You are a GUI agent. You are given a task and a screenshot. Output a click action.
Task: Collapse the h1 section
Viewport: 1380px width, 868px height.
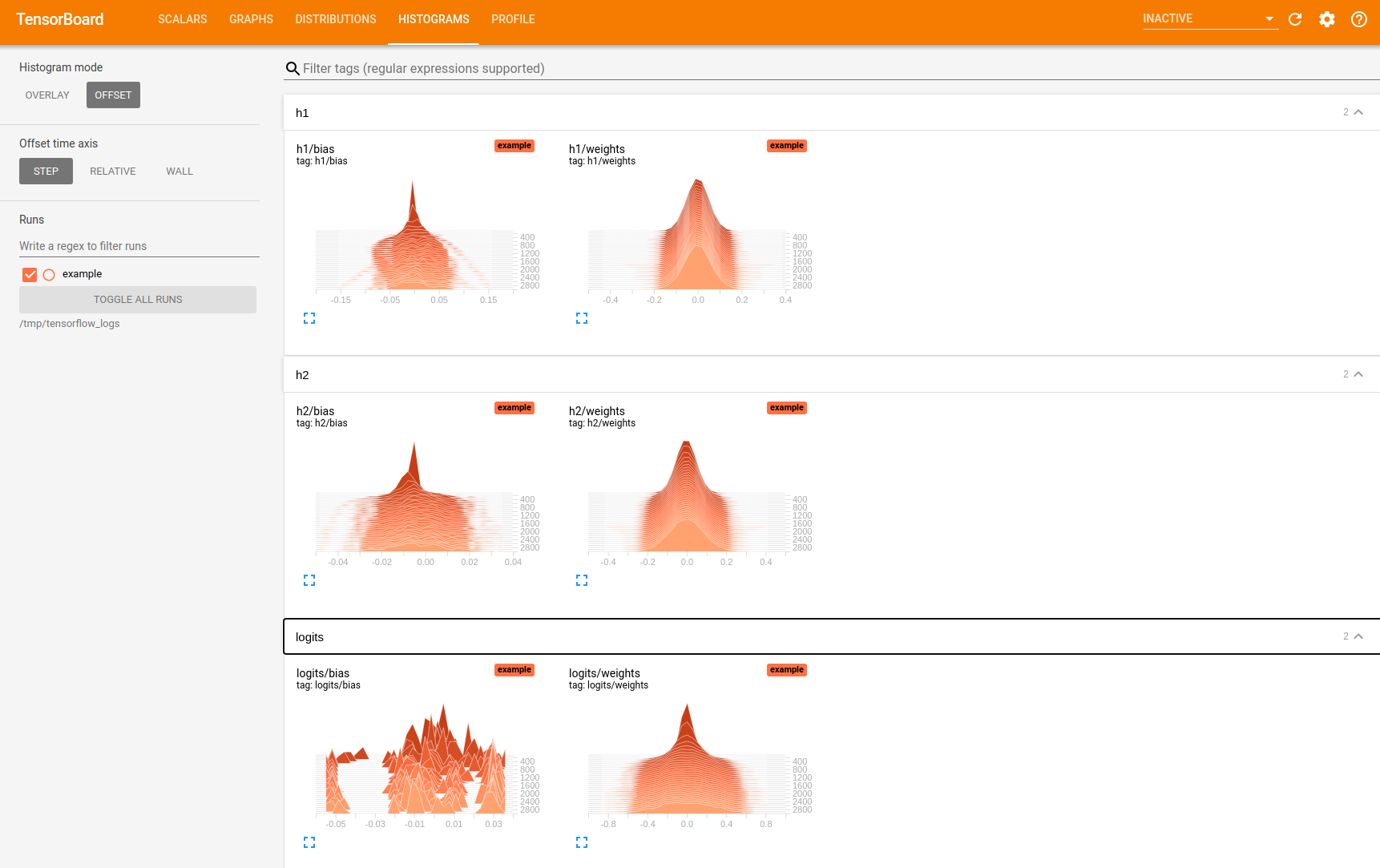tap(1358, 112)
